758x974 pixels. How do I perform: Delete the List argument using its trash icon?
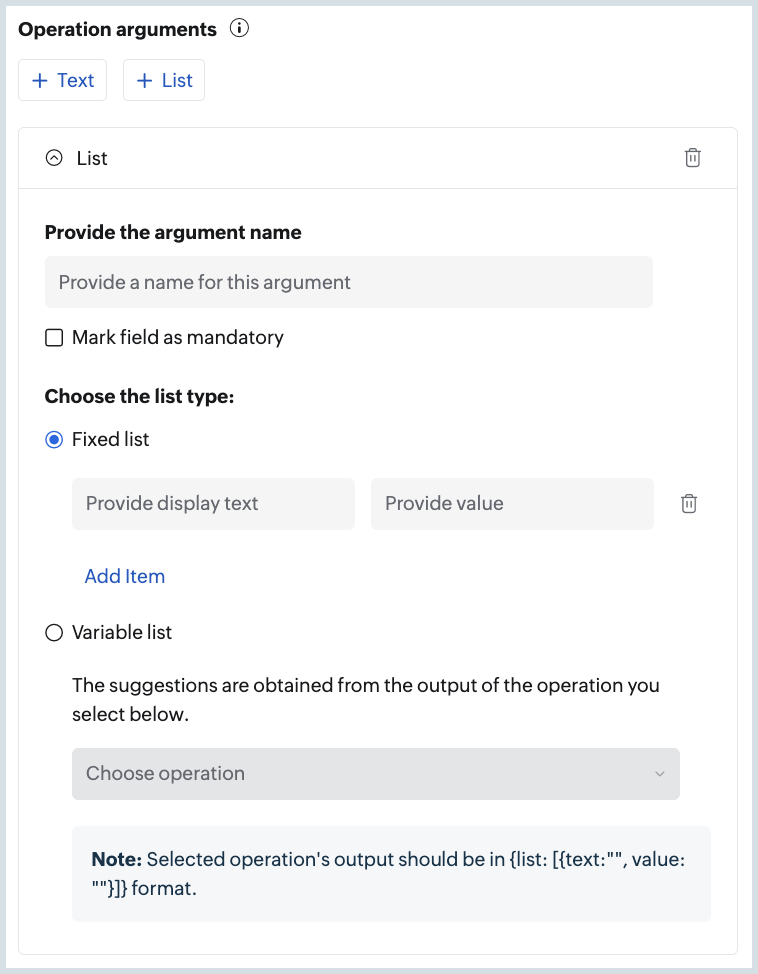[692, 157]
